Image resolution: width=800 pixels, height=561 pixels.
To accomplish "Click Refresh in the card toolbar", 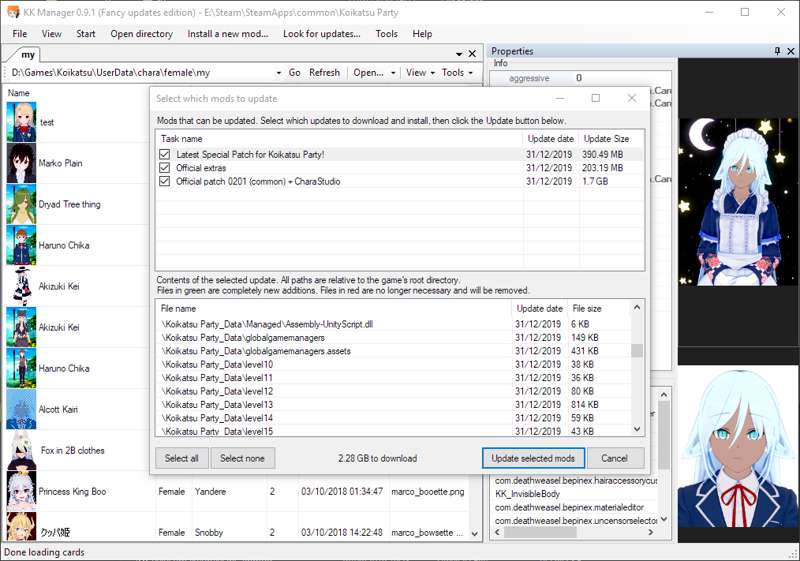I will [324, 72].
